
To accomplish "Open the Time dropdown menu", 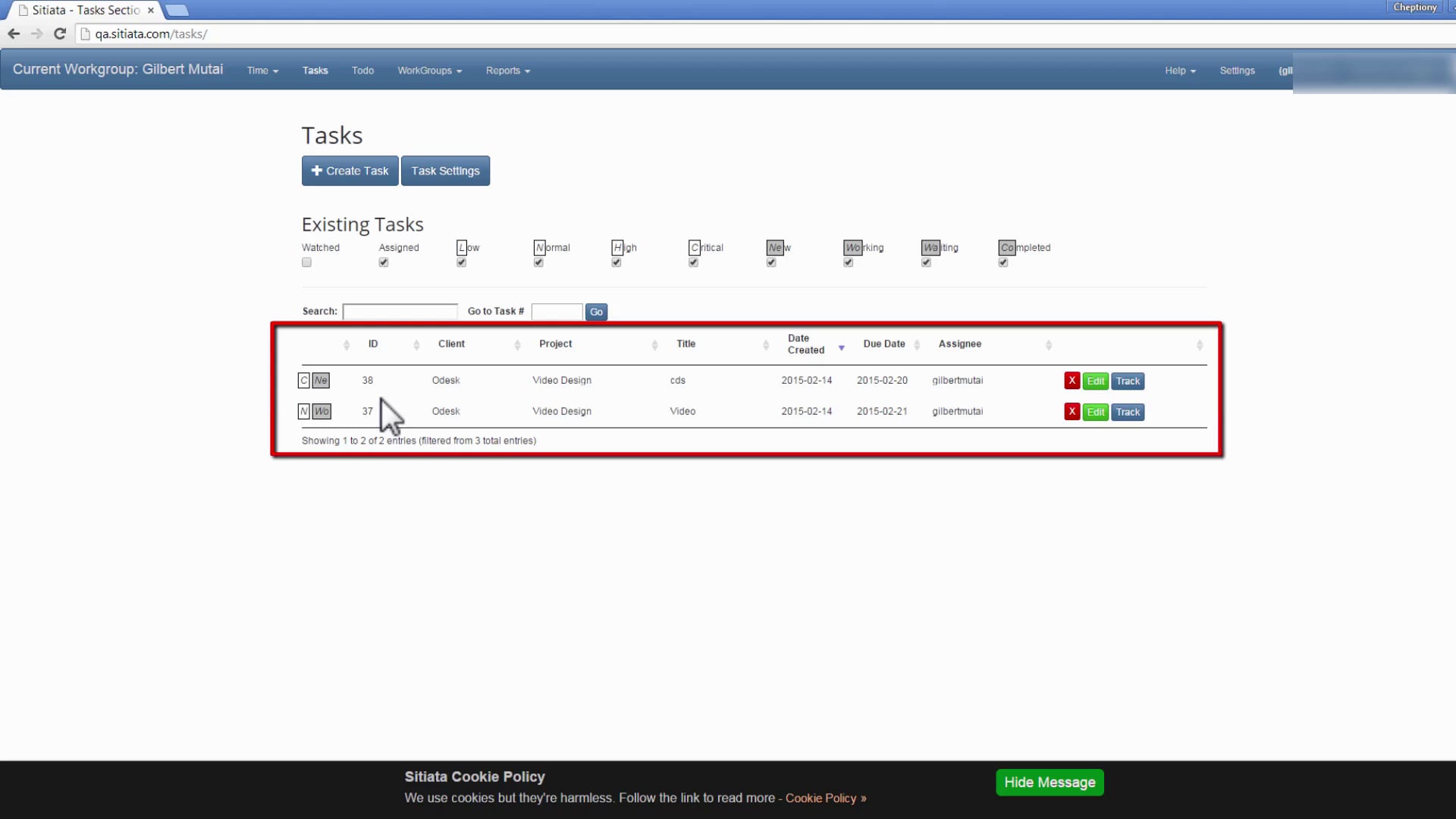I will 262,71.
